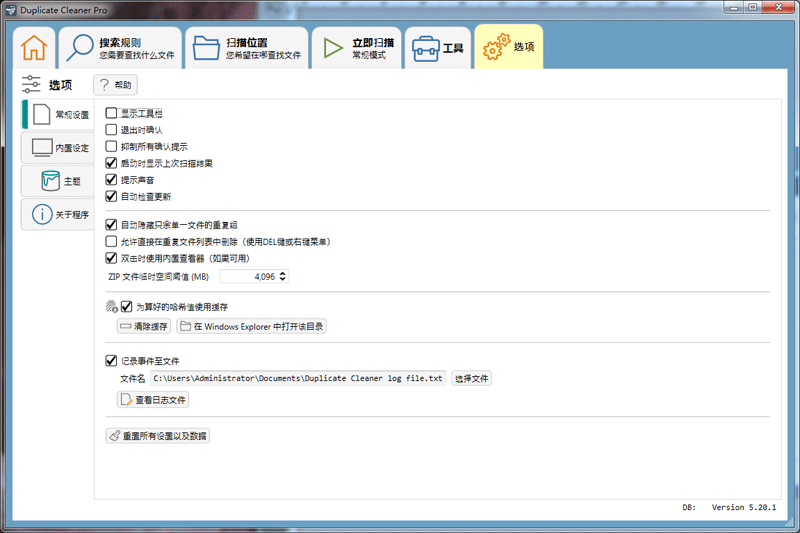Maximize the Duplicate Cleaner Pro window
800x533 pixels.
(753, 7)
